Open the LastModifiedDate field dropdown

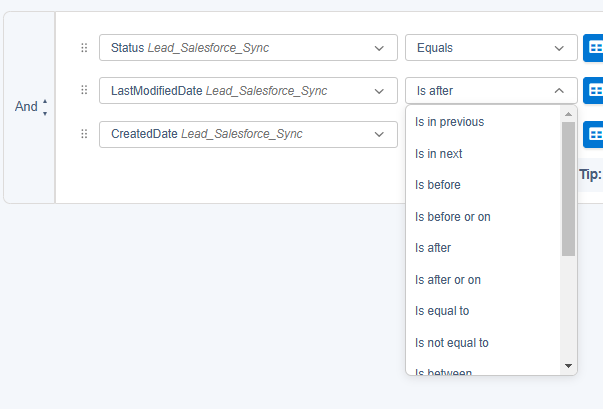point(248,91)
